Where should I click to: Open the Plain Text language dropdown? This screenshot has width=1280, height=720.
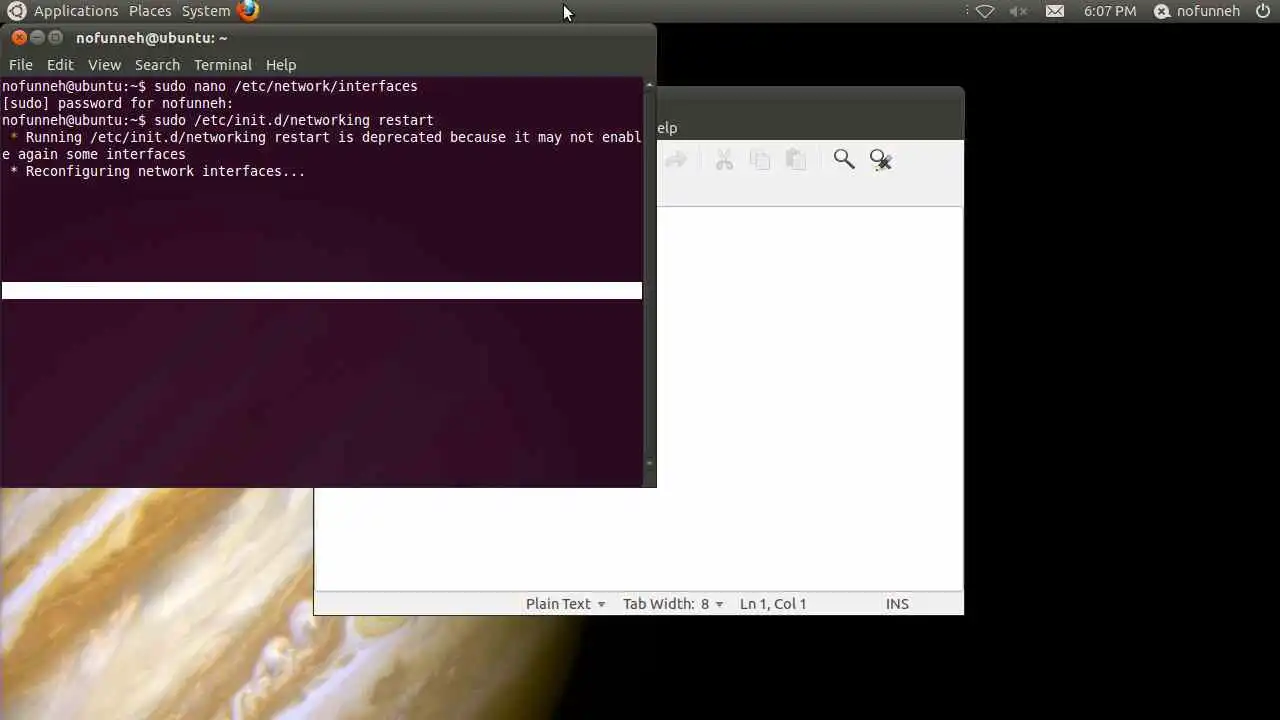[x=566, y=604]
